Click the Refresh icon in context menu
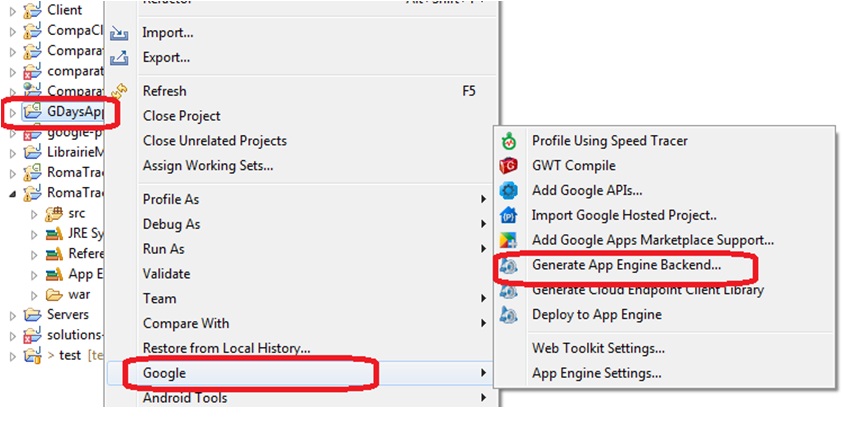The height and width of the screenshot is (430, 843). click(x=120, y=91)
